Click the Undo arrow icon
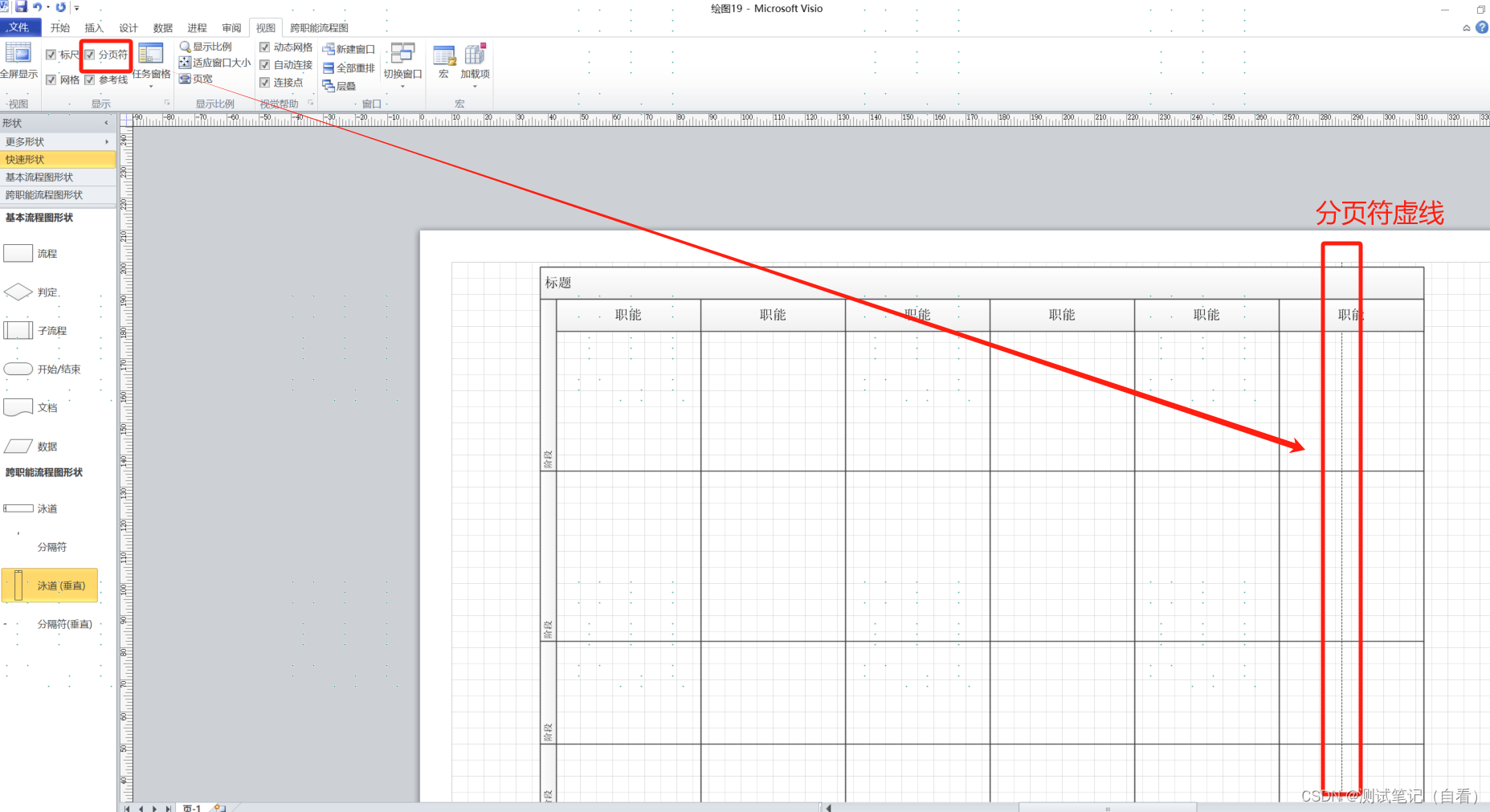The height and width of the screenshot is (812, 1490). pyautogui.click(x=37, y=6)
